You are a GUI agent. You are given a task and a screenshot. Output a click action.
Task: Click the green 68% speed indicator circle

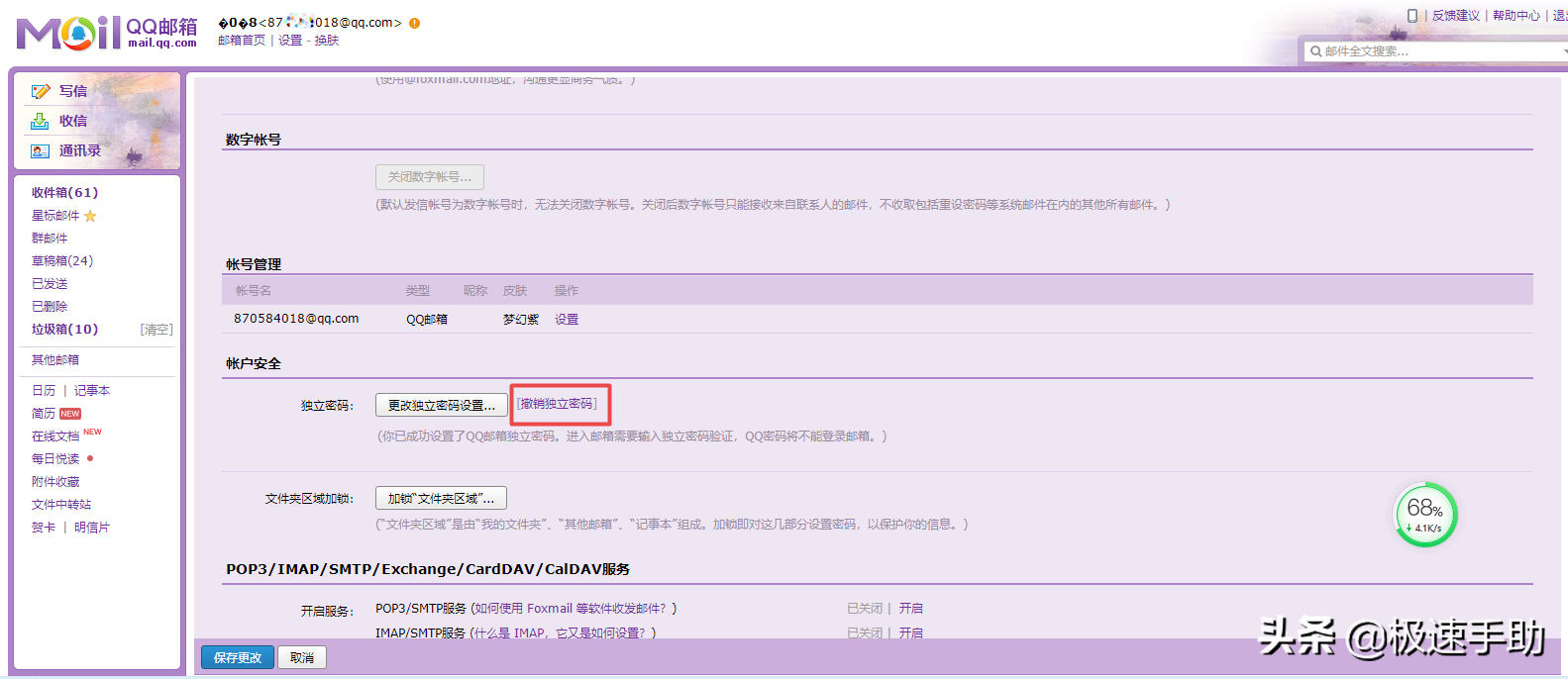click(1425, 515)
